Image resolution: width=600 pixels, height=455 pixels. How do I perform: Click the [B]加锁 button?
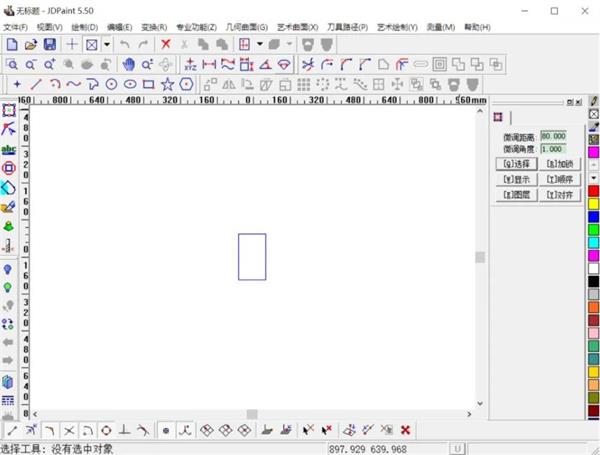click(560, 164)
